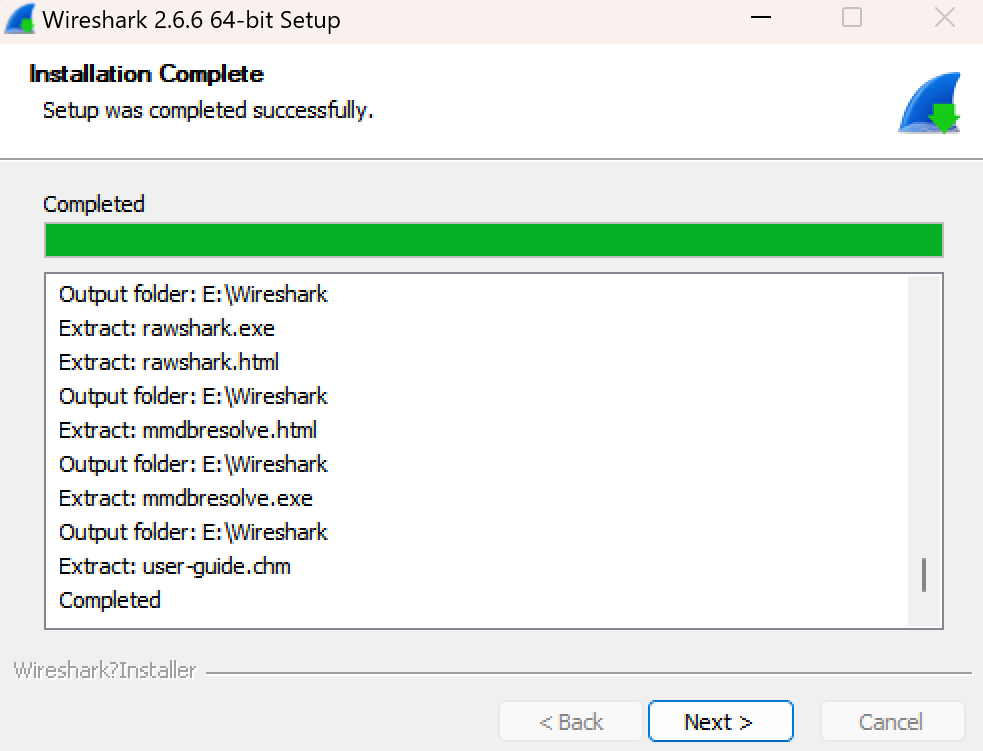Click the Wireshark installer logo in header
This screenshot has width=983, height=751.
click(929, 104)
